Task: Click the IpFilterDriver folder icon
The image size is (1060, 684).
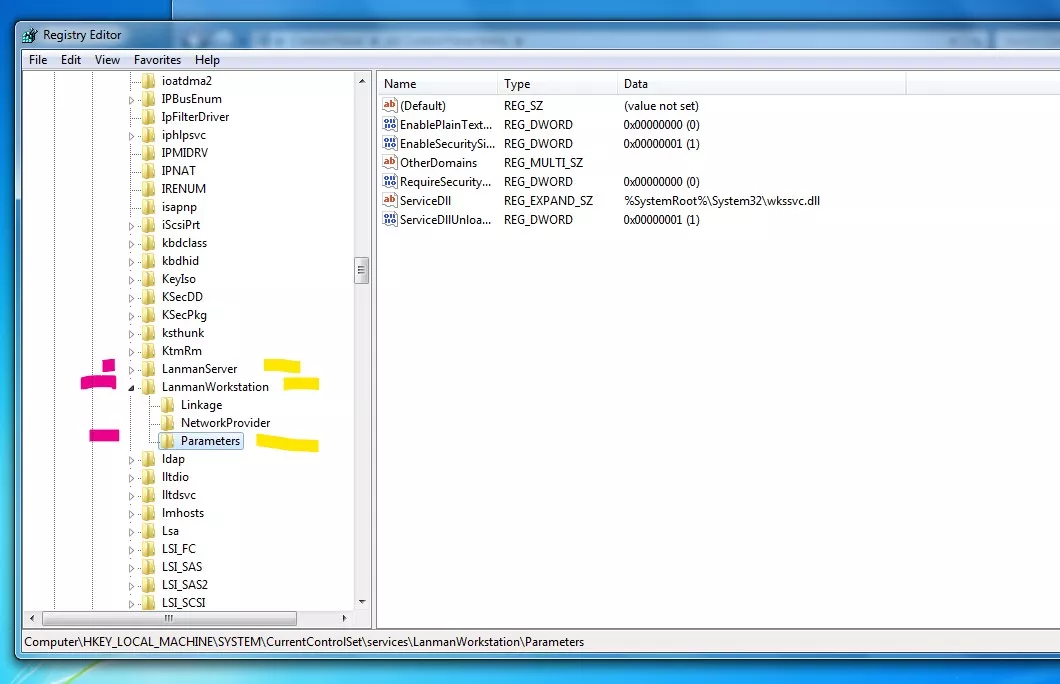Action: point(148,117)
